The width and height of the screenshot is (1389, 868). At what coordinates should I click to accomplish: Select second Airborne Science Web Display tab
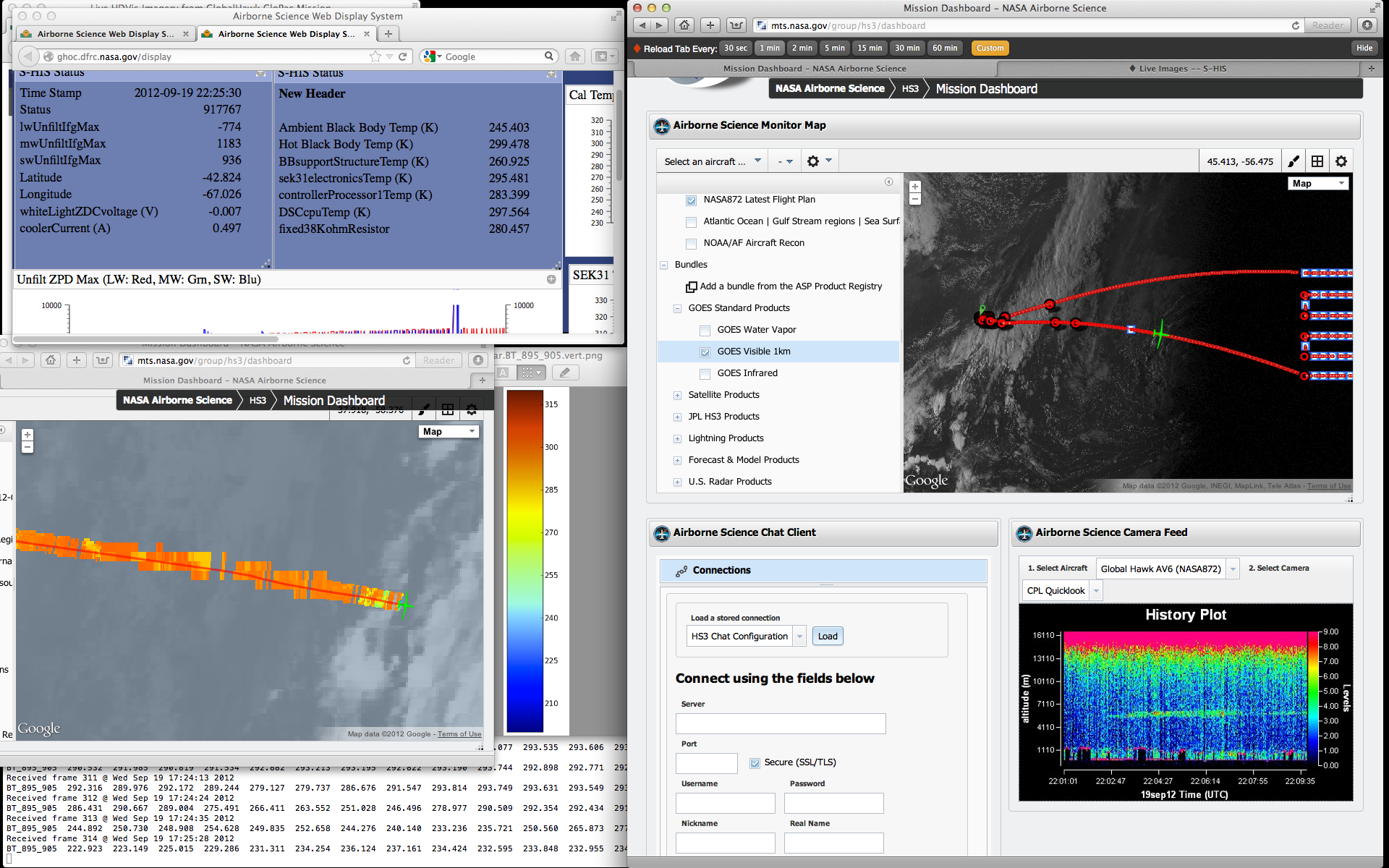(286, 34)
